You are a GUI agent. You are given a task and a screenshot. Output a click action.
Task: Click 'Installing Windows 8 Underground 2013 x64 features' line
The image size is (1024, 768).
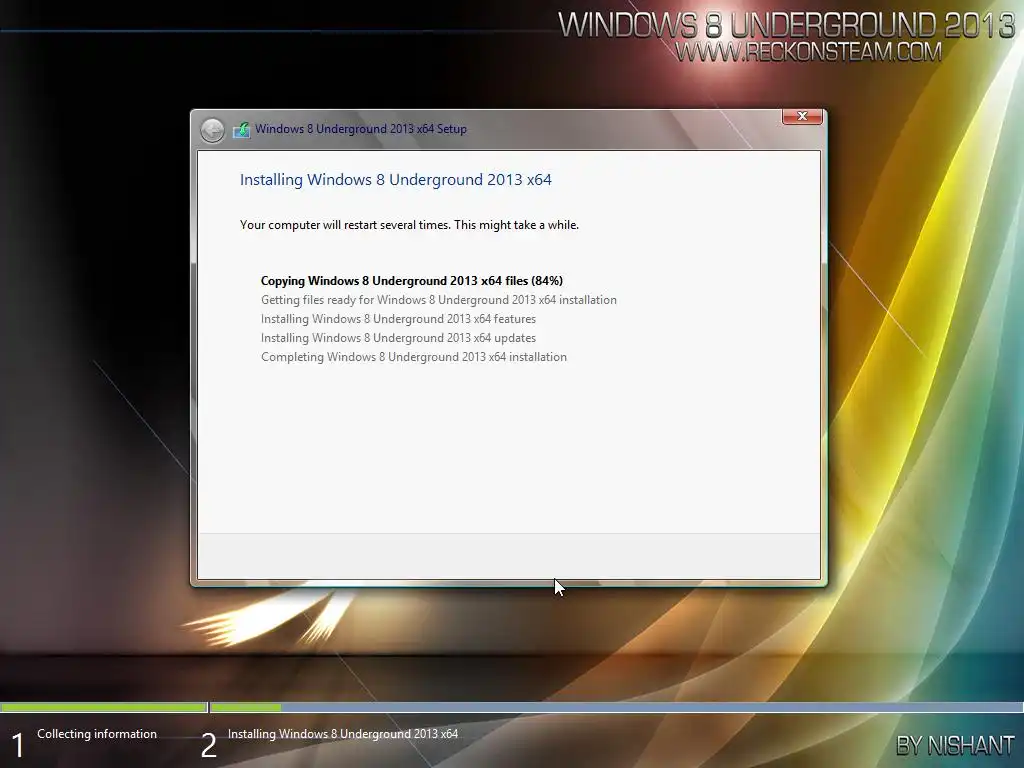[398, 319]
